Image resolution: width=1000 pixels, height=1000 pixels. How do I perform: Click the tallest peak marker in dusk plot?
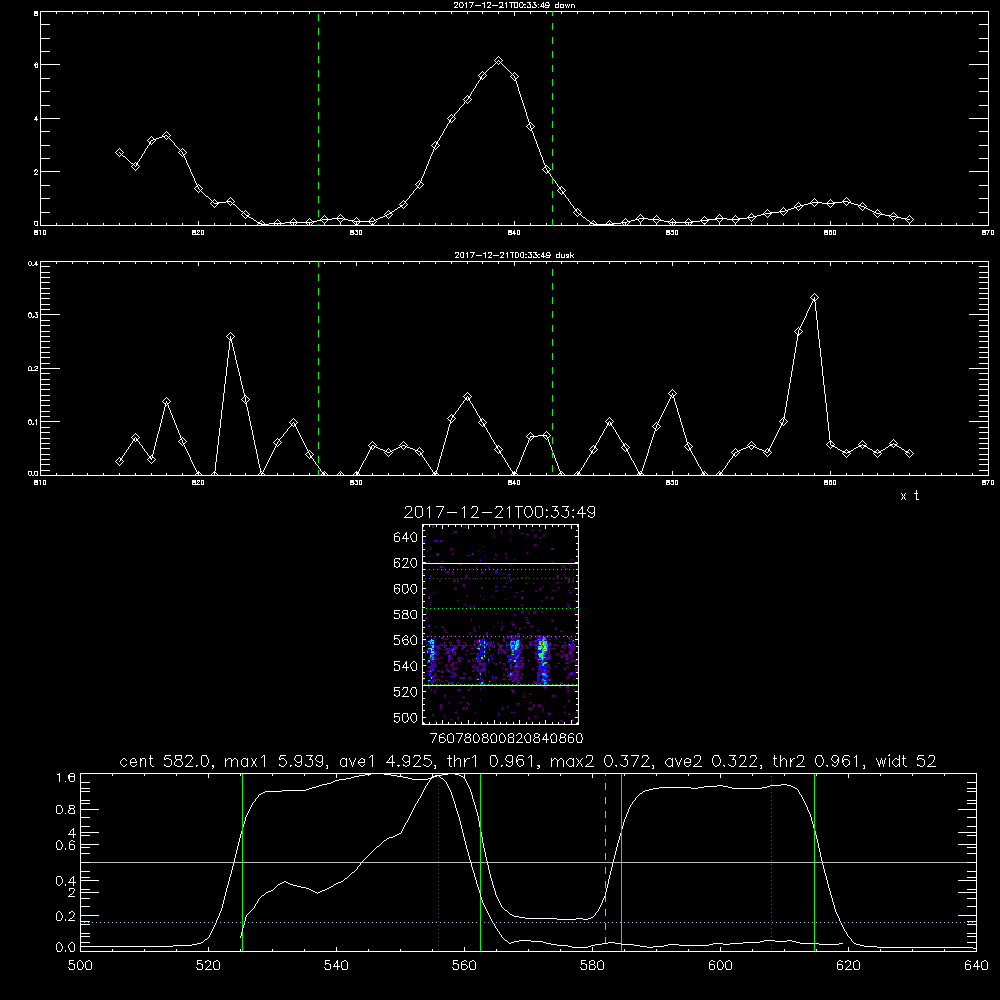coord(814,298)
